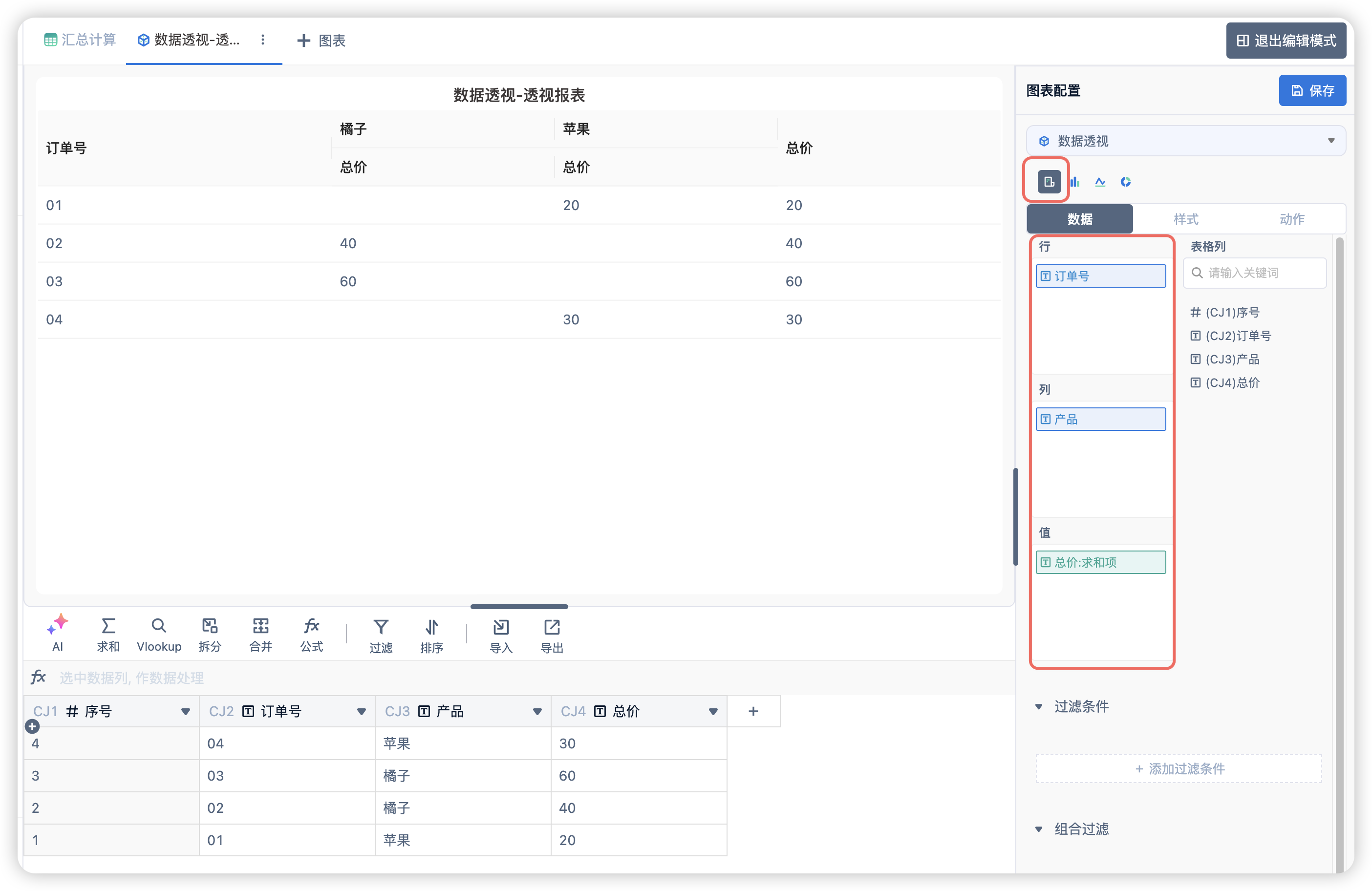
Task: Click the vertical splitter handle beside config panel
Action: click(1015, 517)
